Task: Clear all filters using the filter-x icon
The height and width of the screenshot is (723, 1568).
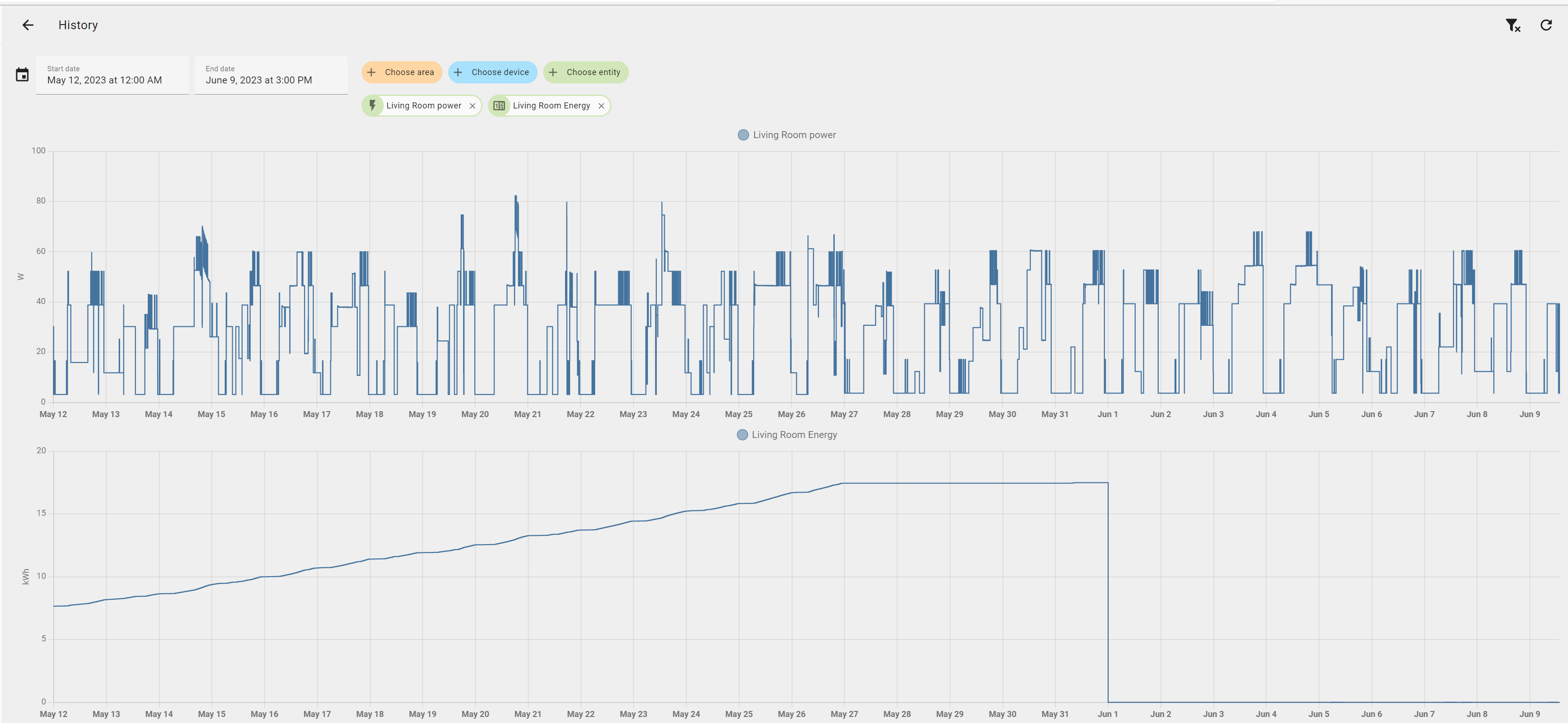Action: pyautogui.click(x=1514, y=25)
